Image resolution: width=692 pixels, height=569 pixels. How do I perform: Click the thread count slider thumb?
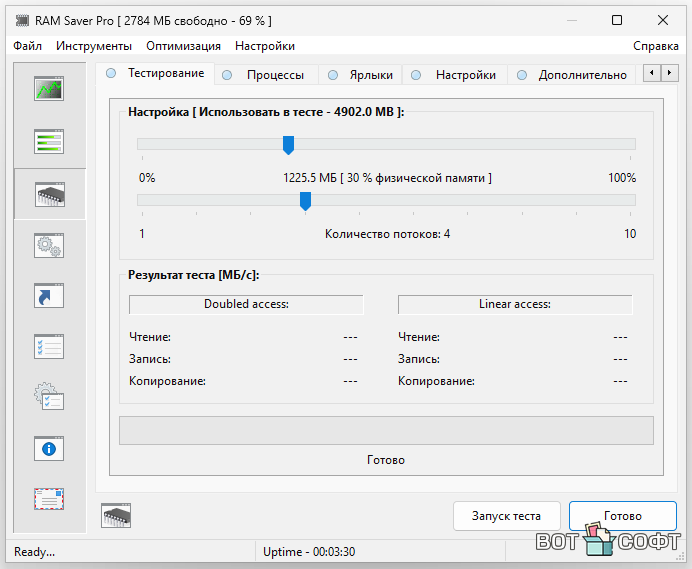click(305, 201)
